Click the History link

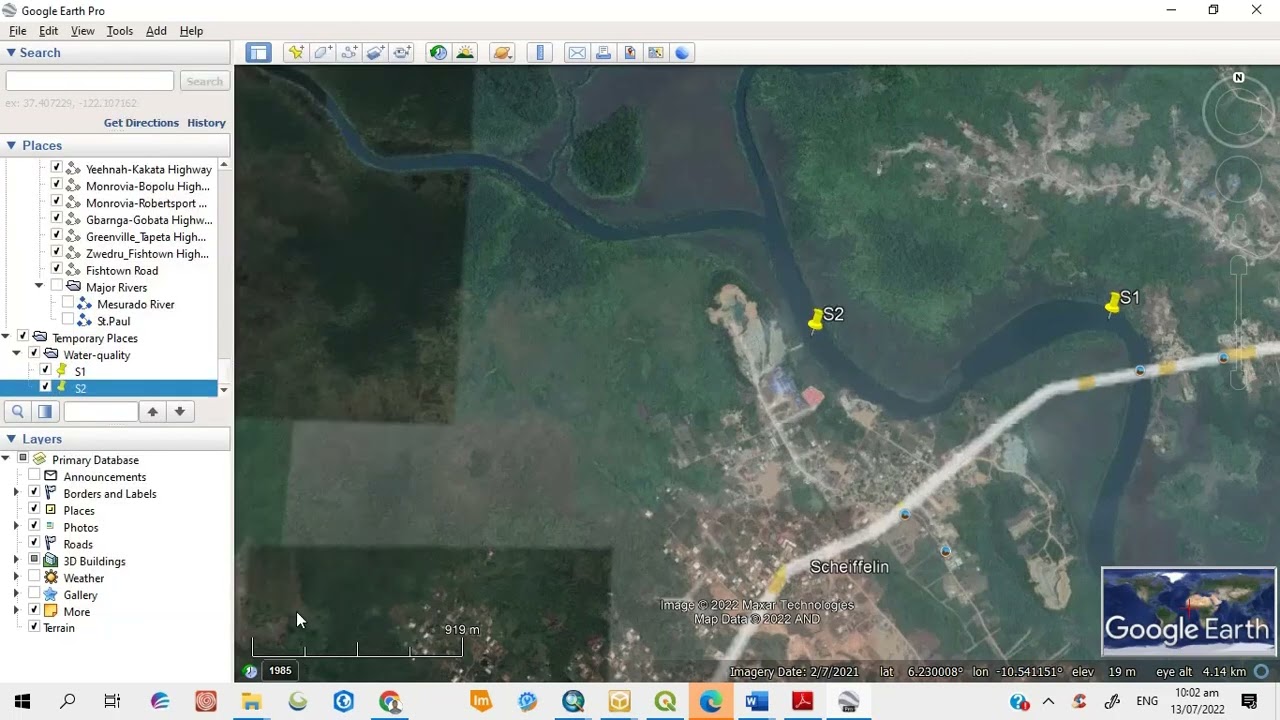[x=206, y=123]
